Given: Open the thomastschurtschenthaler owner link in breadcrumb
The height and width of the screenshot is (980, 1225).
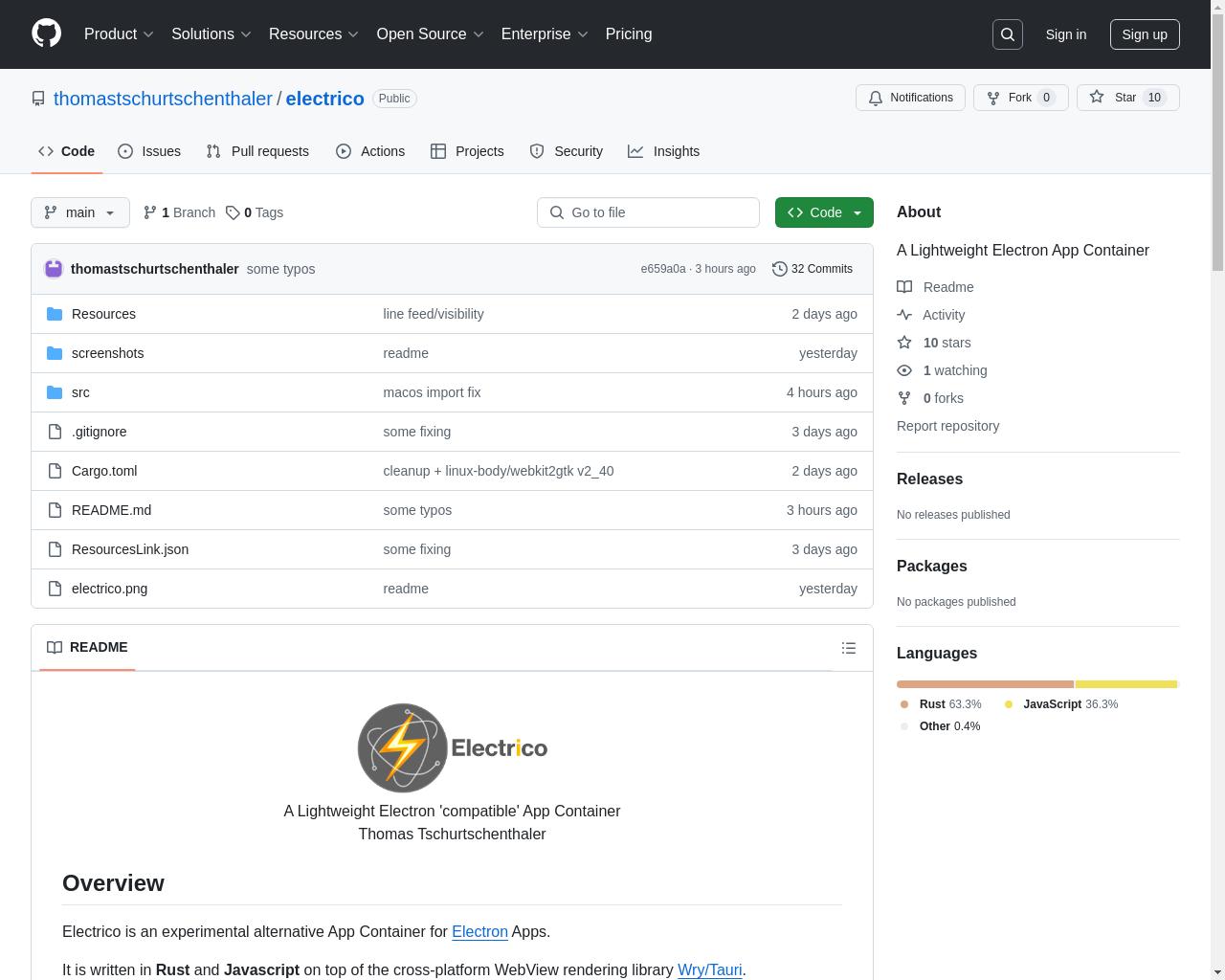Looking at the screenshot, I should [163, 99].
